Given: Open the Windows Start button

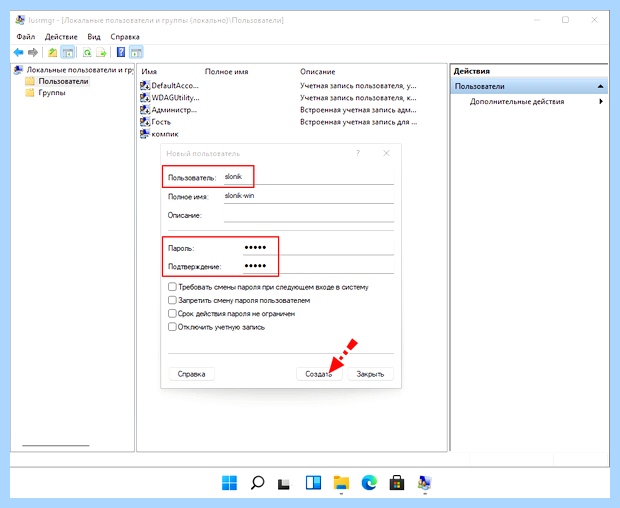Looking at the screenshot, I should click(x=229, y=483).
